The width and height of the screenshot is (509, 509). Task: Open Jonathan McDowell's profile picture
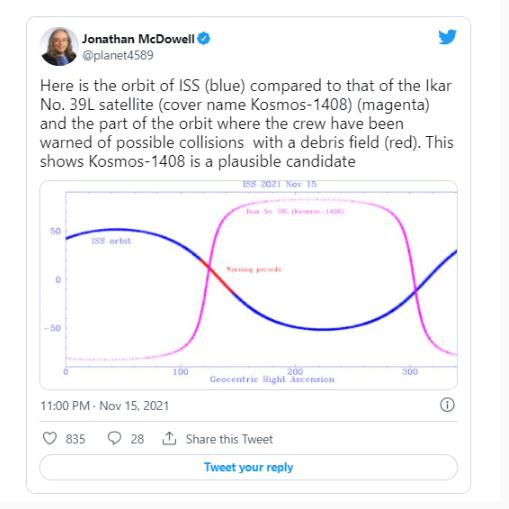click(59, 46)
